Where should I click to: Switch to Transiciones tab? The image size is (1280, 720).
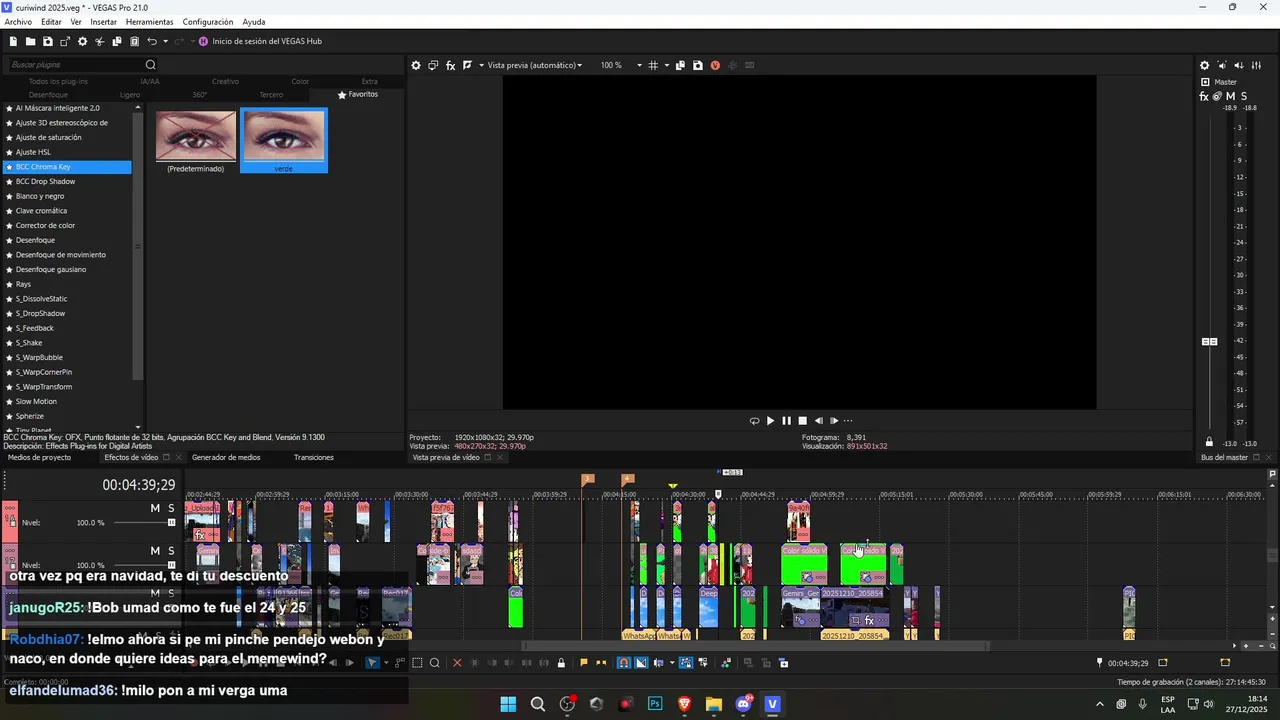click(313, 457)
